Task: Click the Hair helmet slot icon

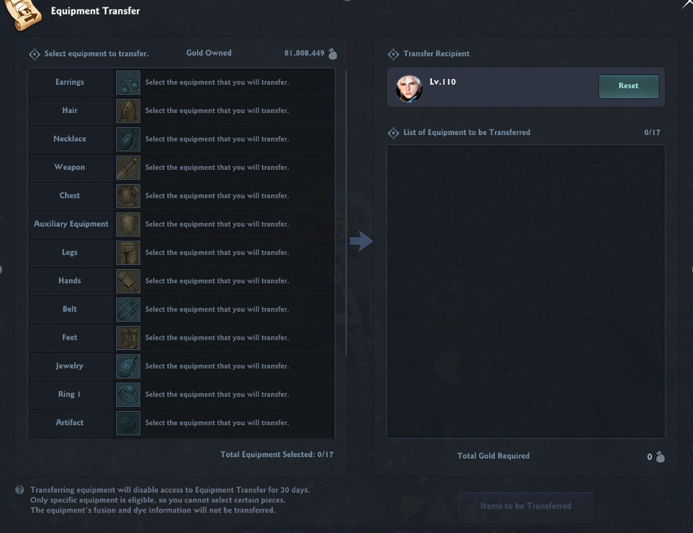Action: click(128, 111)
